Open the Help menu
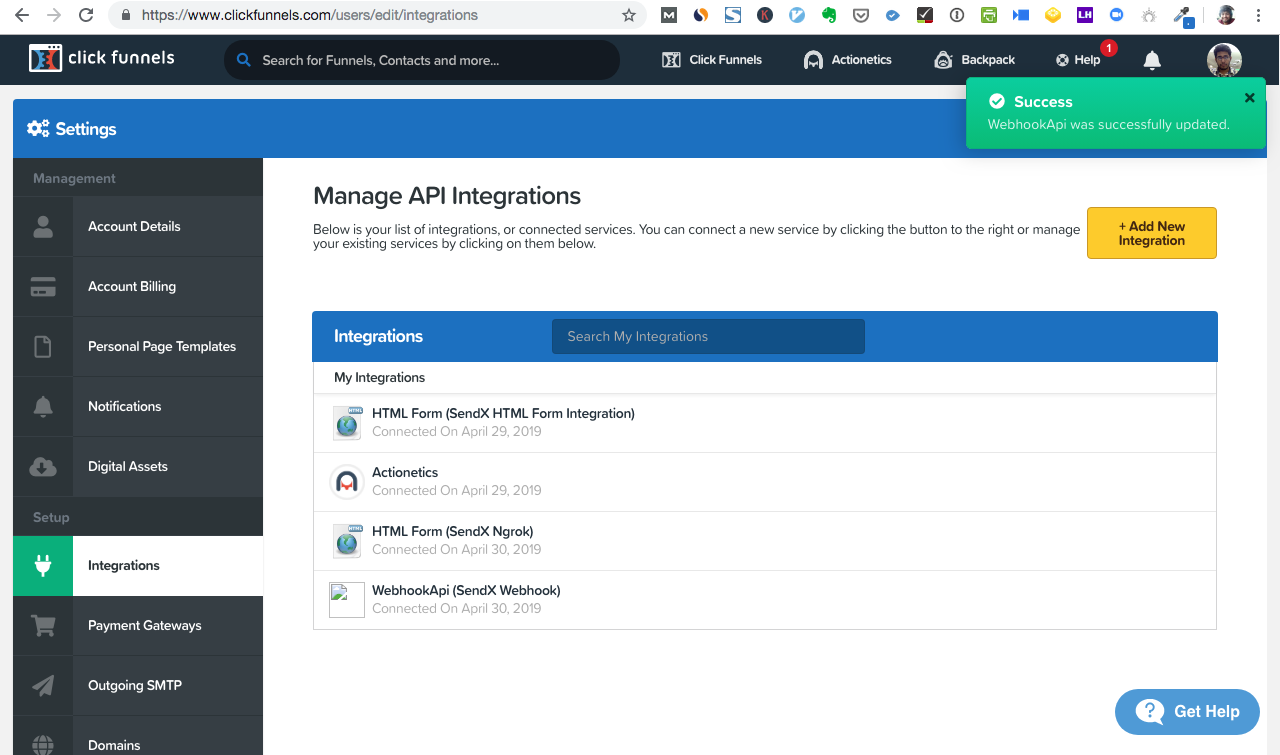The image size is (1280, 755). pyautogui.click(x=1078, y=60)
